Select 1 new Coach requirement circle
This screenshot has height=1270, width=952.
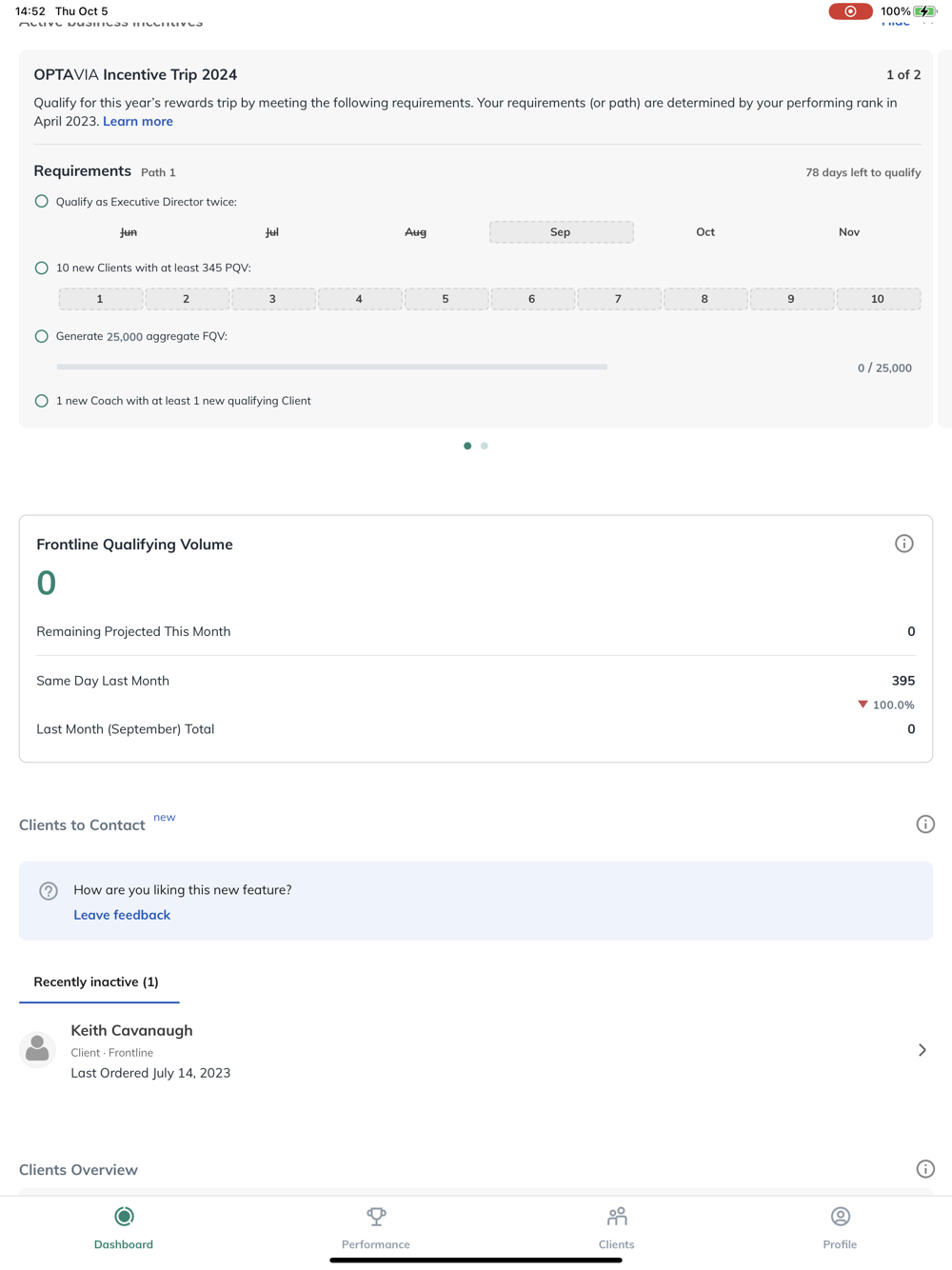tap(42, 401)
